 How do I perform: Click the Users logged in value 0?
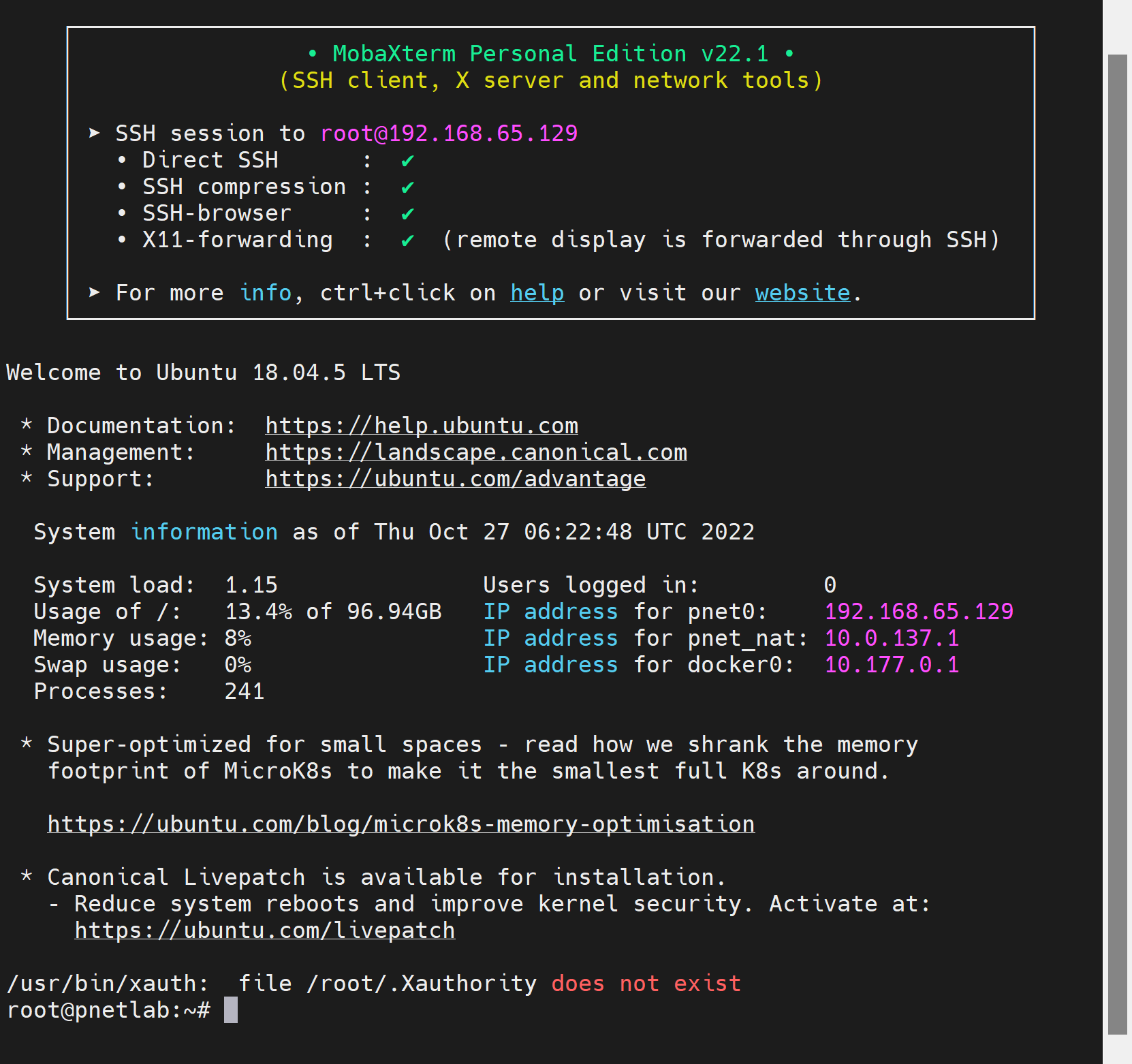click(x=830, y=585)
